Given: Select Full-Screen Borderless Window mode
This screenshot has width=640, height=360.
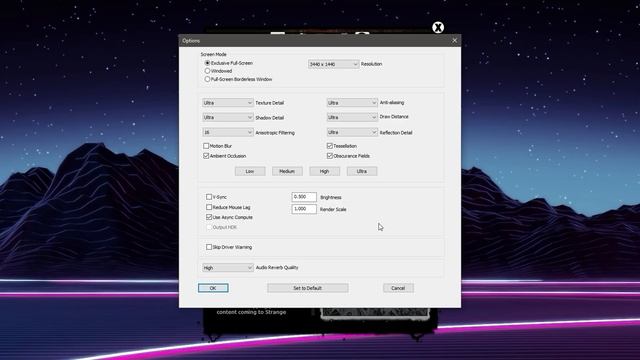Looking at the screenshot, I should coord(207,79).
